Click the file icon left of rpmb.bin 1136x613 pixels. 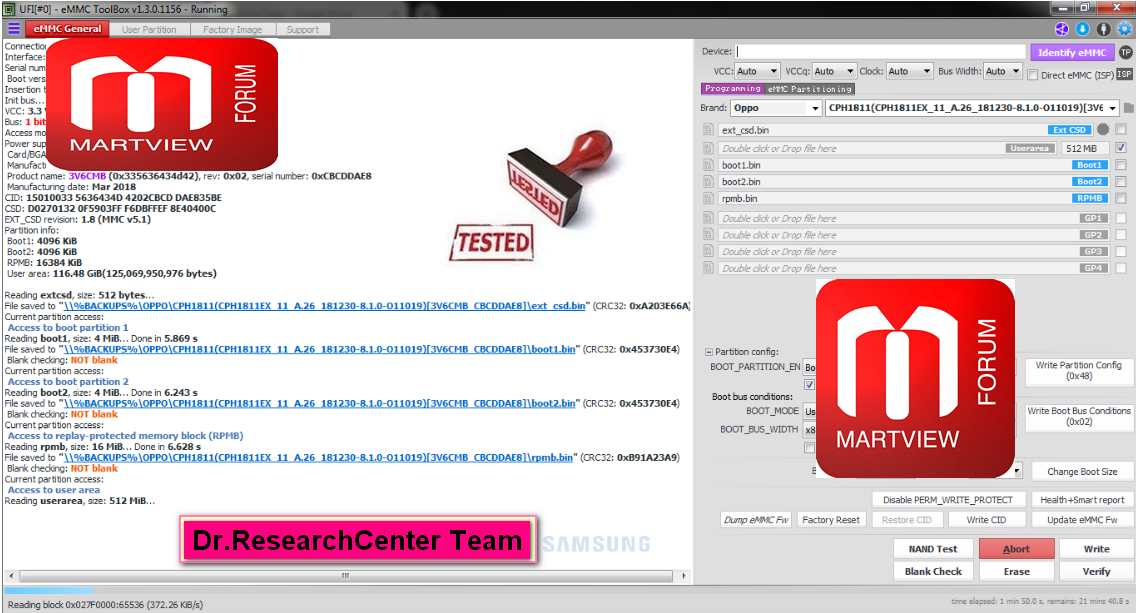709,199
